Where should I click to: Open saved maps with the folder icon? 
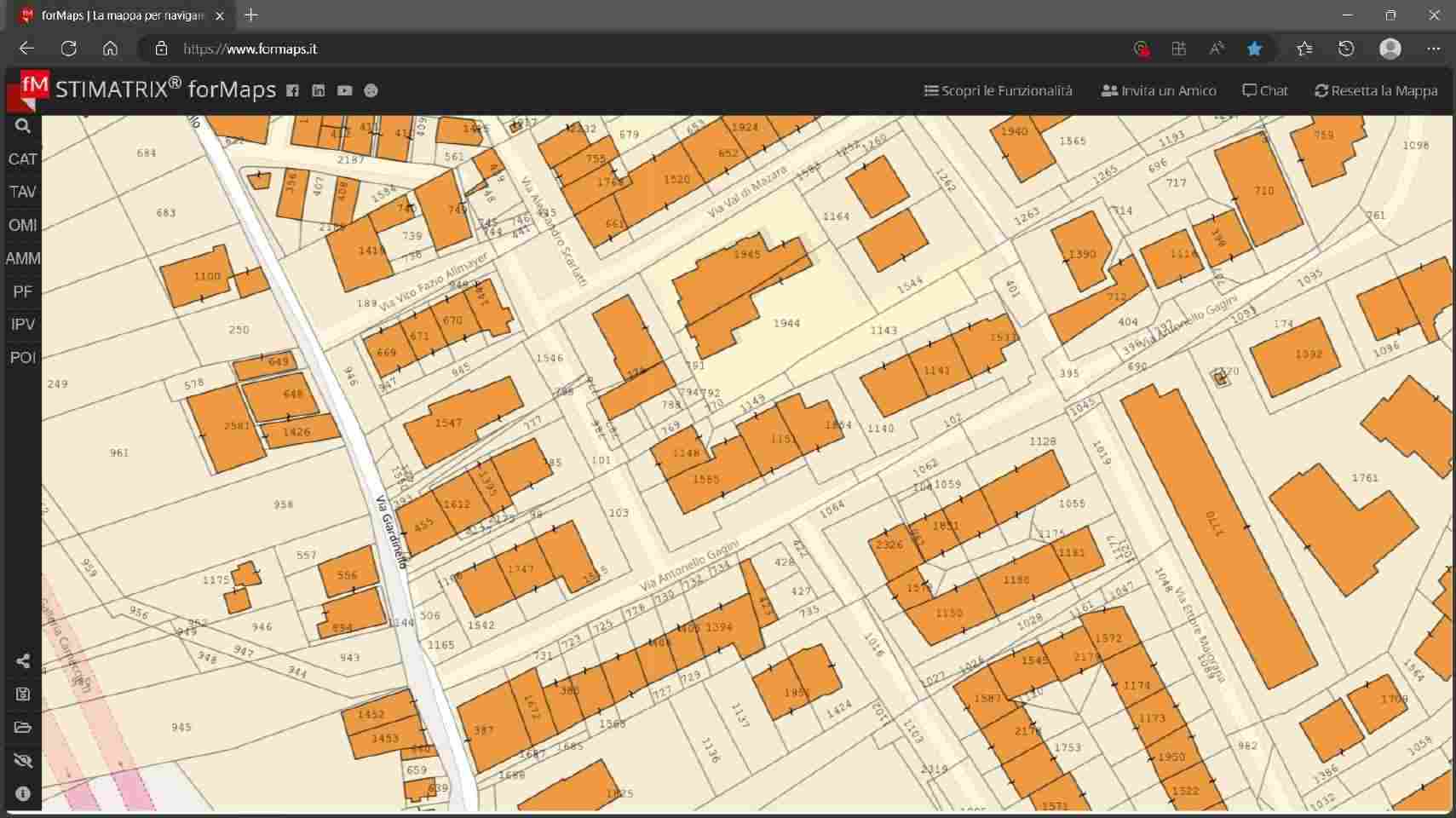click(x=23, y=728)
